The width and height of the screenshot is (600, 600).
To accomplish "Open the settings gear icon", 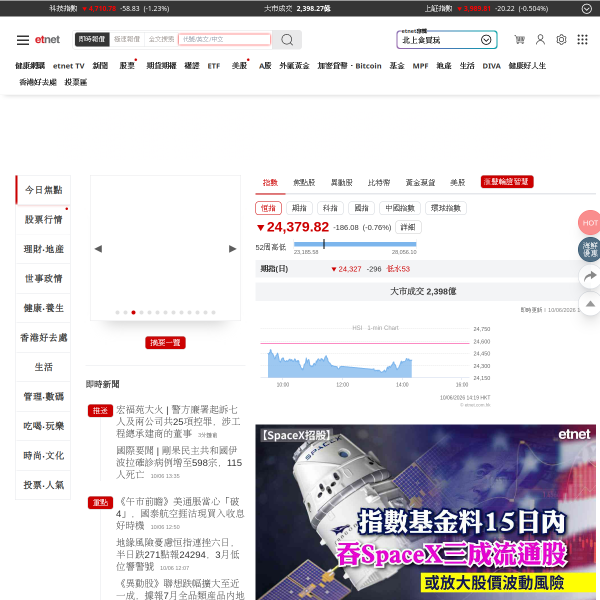I will 561,39.
